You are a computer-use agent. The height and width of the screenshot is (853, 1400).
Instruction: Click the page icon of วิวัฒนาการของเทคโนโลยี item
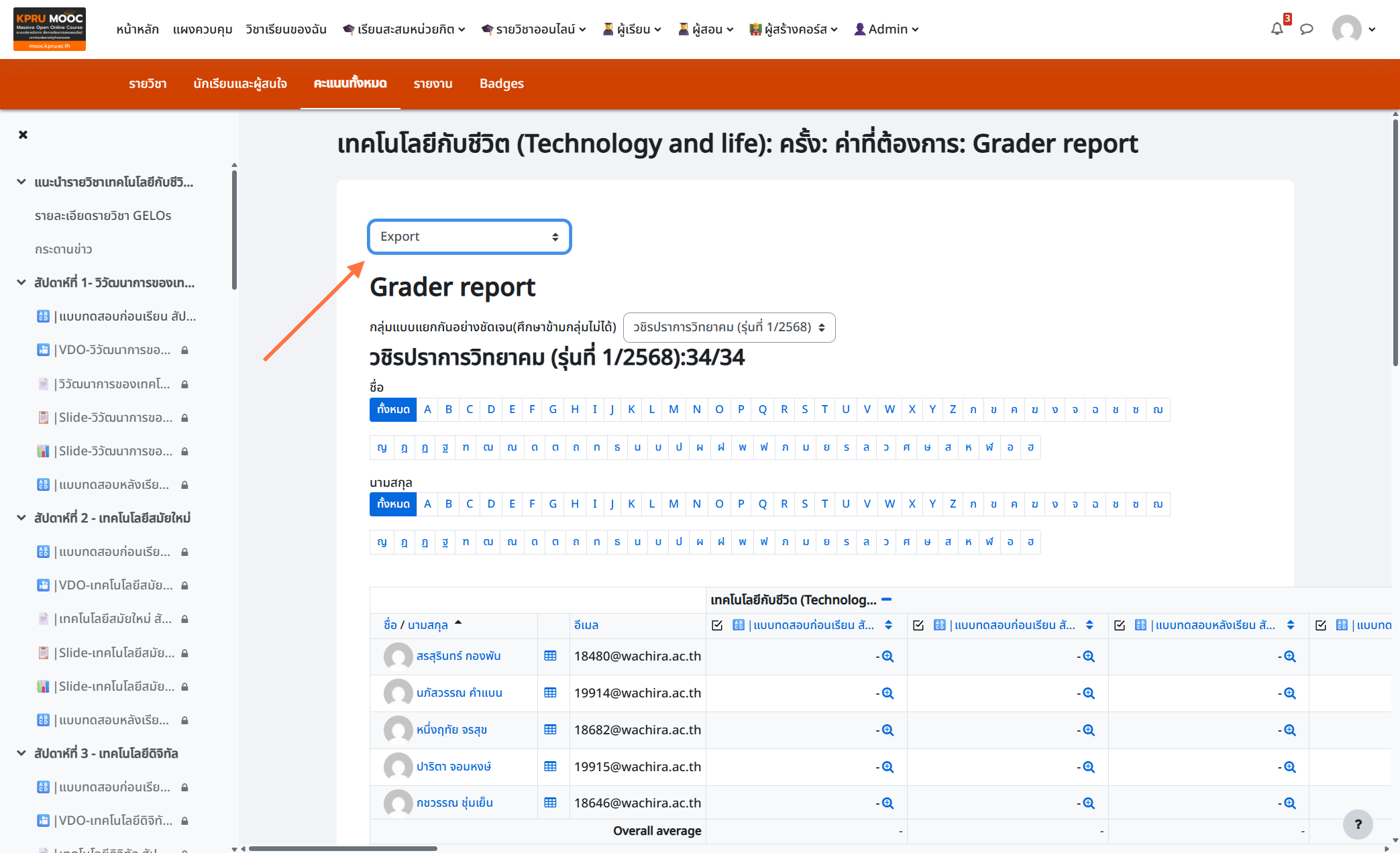pyautogui.click(x=43, y=384)
